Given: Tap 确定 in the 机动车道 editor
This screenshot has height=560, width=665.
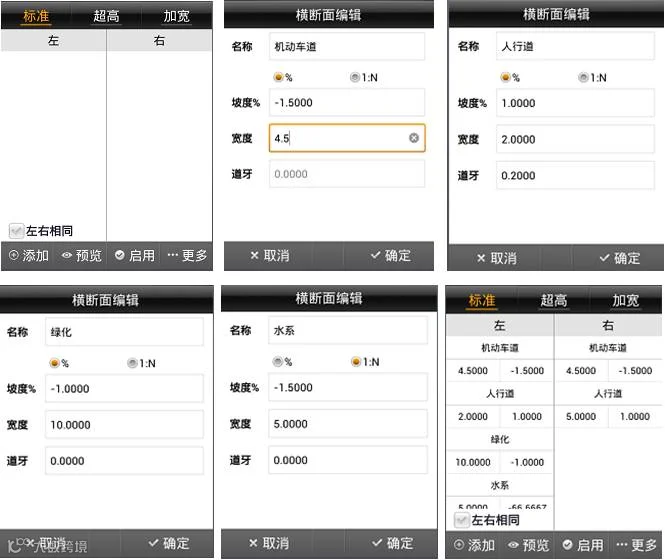Looking at the screenshot, I should [391, 255].
